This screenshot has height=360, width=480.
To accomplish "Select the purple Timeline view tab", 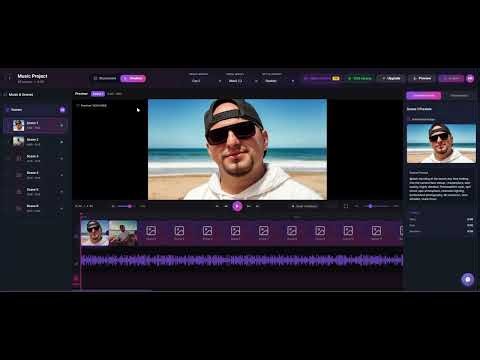I will [x=133, y=78].
